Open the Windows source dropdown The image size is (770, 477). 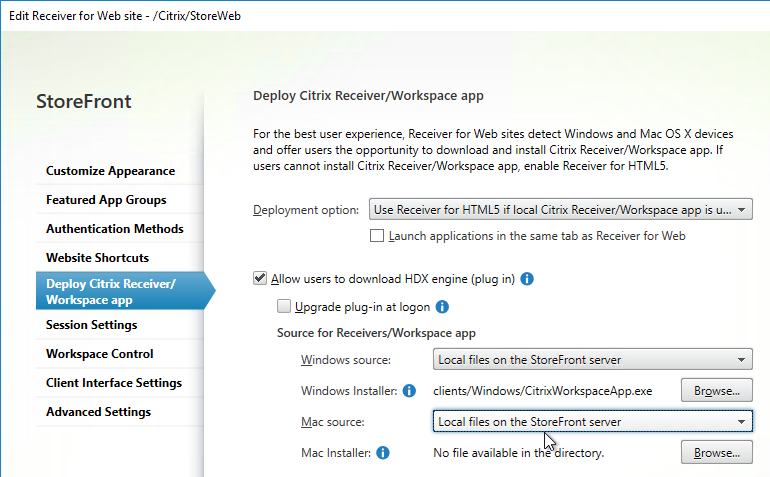click(592, 360)
